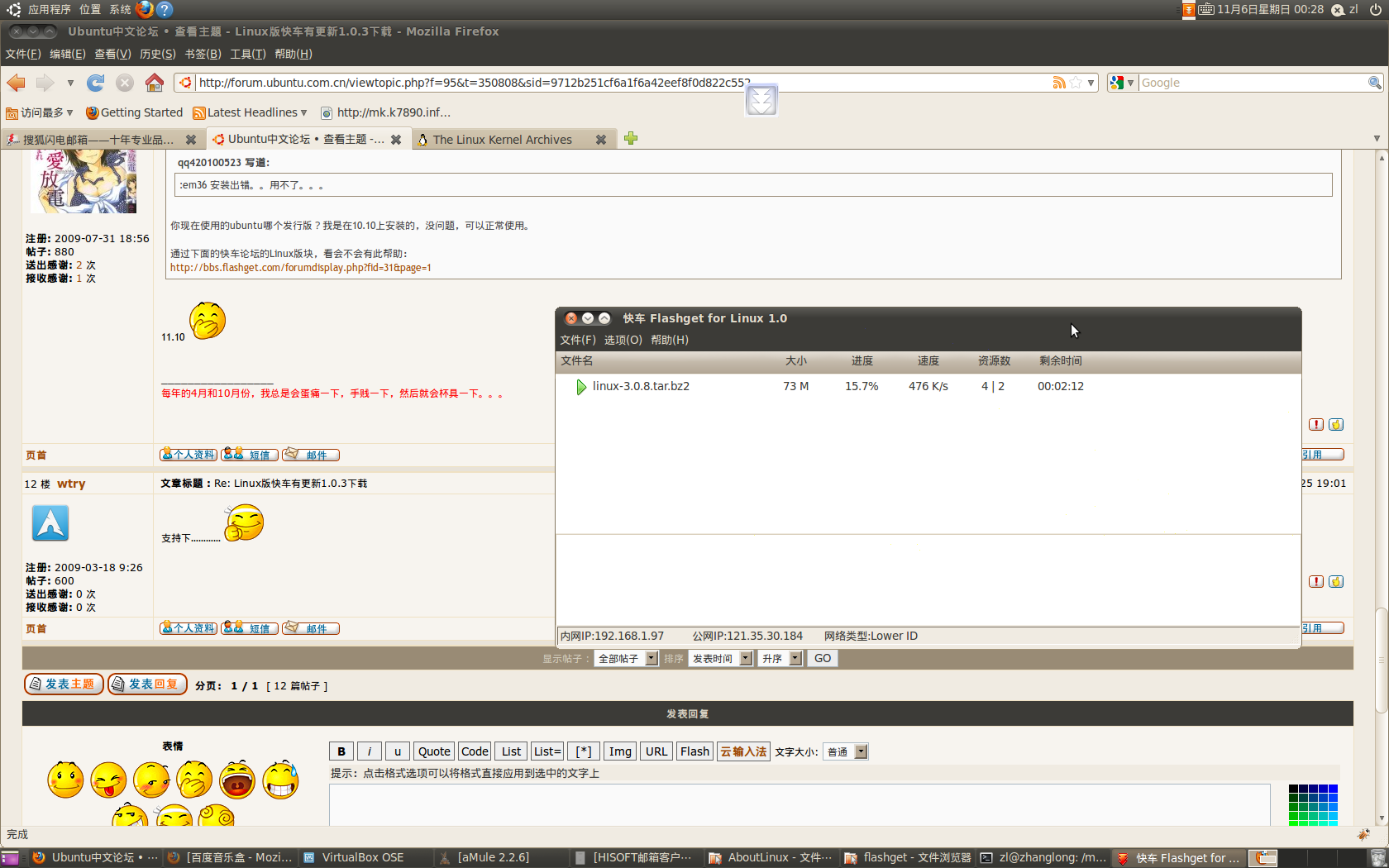The image size is (1389, 868).
Task: Open Flashget 帮助(H) menu
Action: point(669,340)
